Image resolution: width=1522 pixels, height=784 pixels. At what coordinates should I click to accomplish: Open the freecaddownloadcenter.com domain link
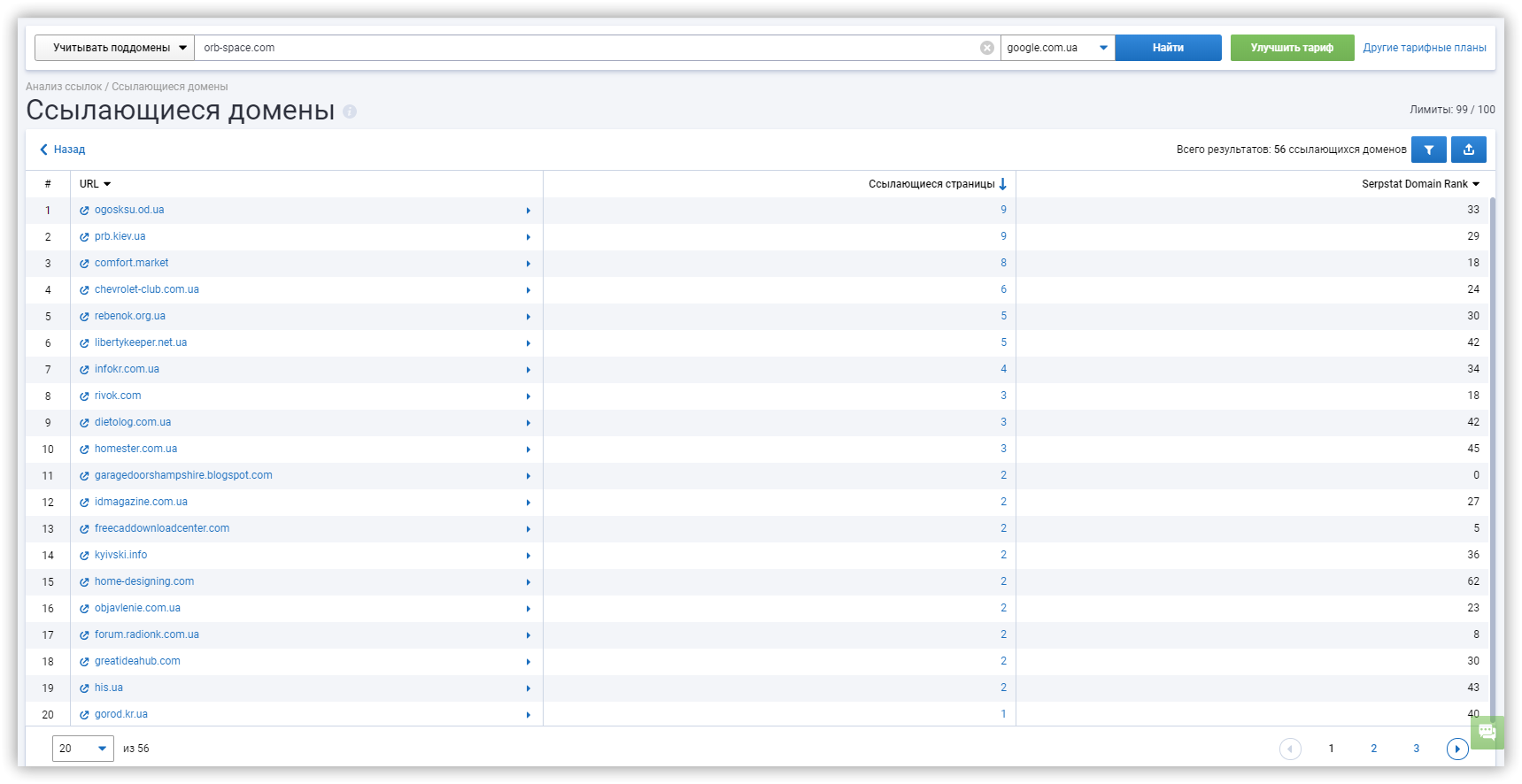pyautogui.click(x=162, y=528)
